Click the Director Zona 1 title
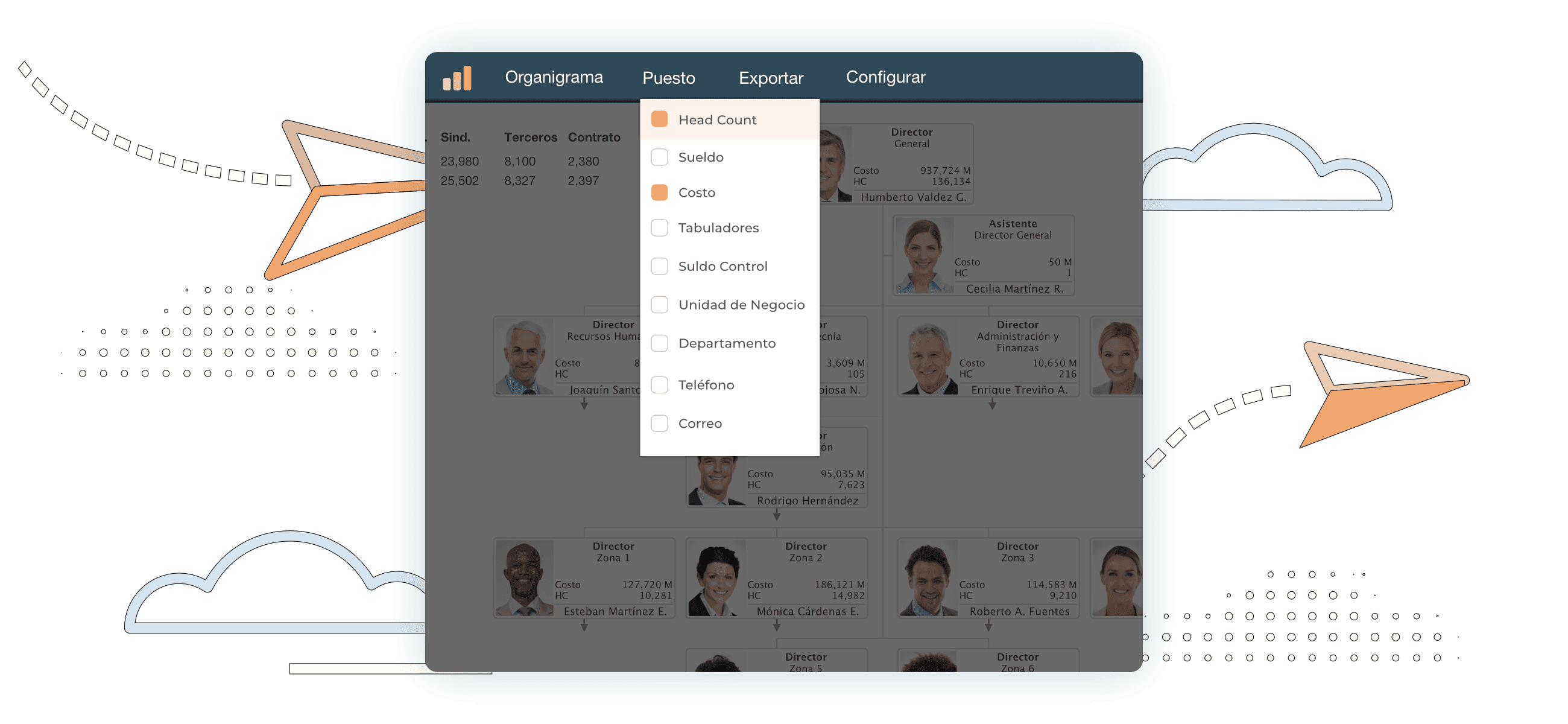The image size is (1568, 724). pyautogui.click(x=613, y=552)
